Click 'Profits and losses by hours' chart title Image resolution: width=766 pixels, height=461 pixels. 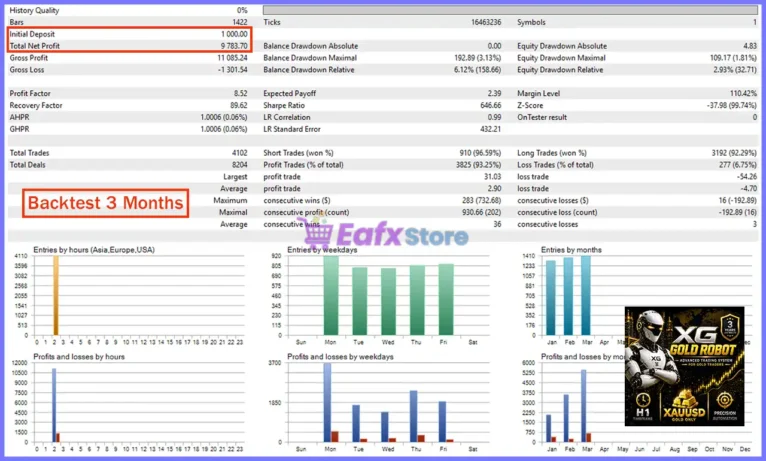click(79, 356)
